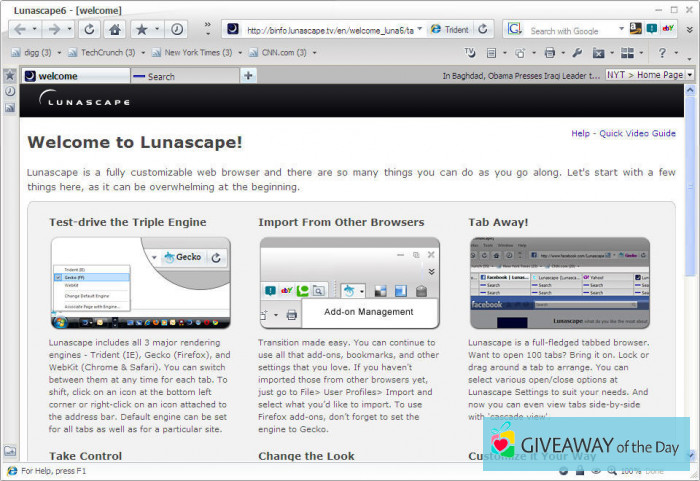Open settings with the wrench icon

pyautogui.click(x=577, y=53)
